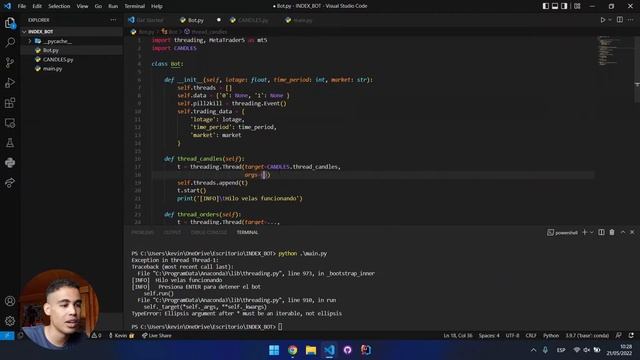This screenshot has height=360, width=640.
Task: Toggle secondary side bar layout button
Action: pos(564,6)
